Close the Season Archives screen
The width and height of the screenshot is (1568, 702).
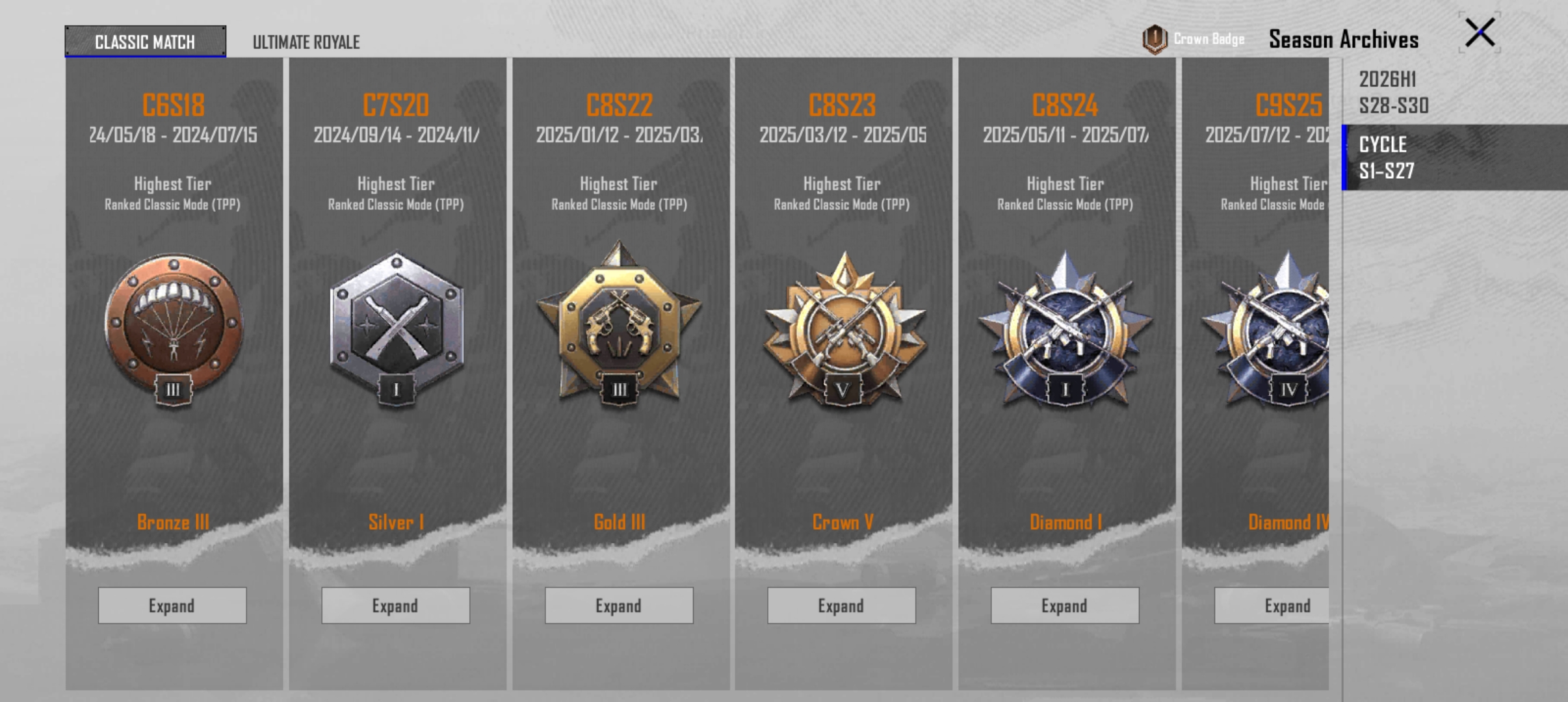coord(1480,32)
